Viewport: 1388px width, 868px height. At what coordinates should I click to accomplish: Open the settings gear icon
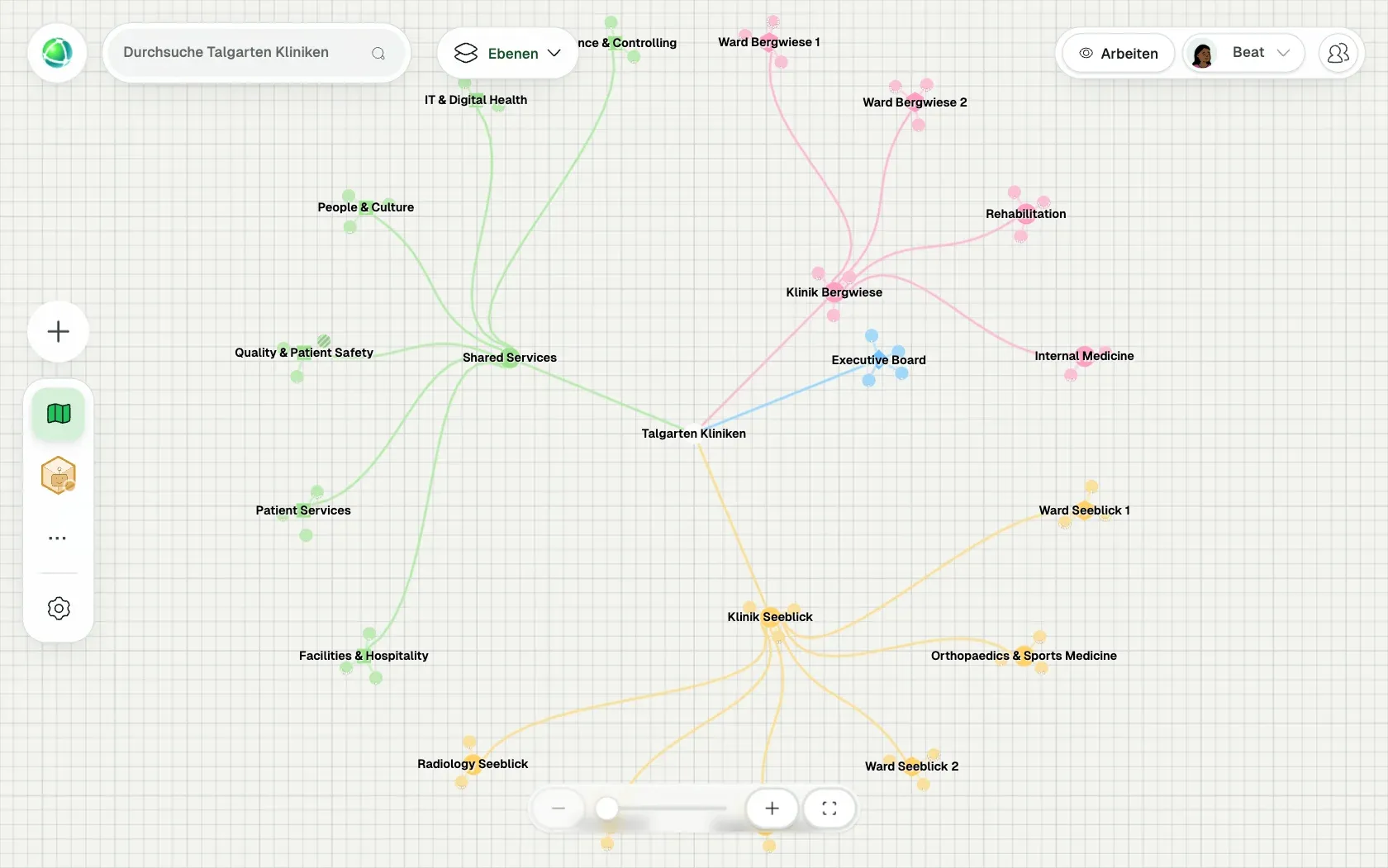coord(59,609)
